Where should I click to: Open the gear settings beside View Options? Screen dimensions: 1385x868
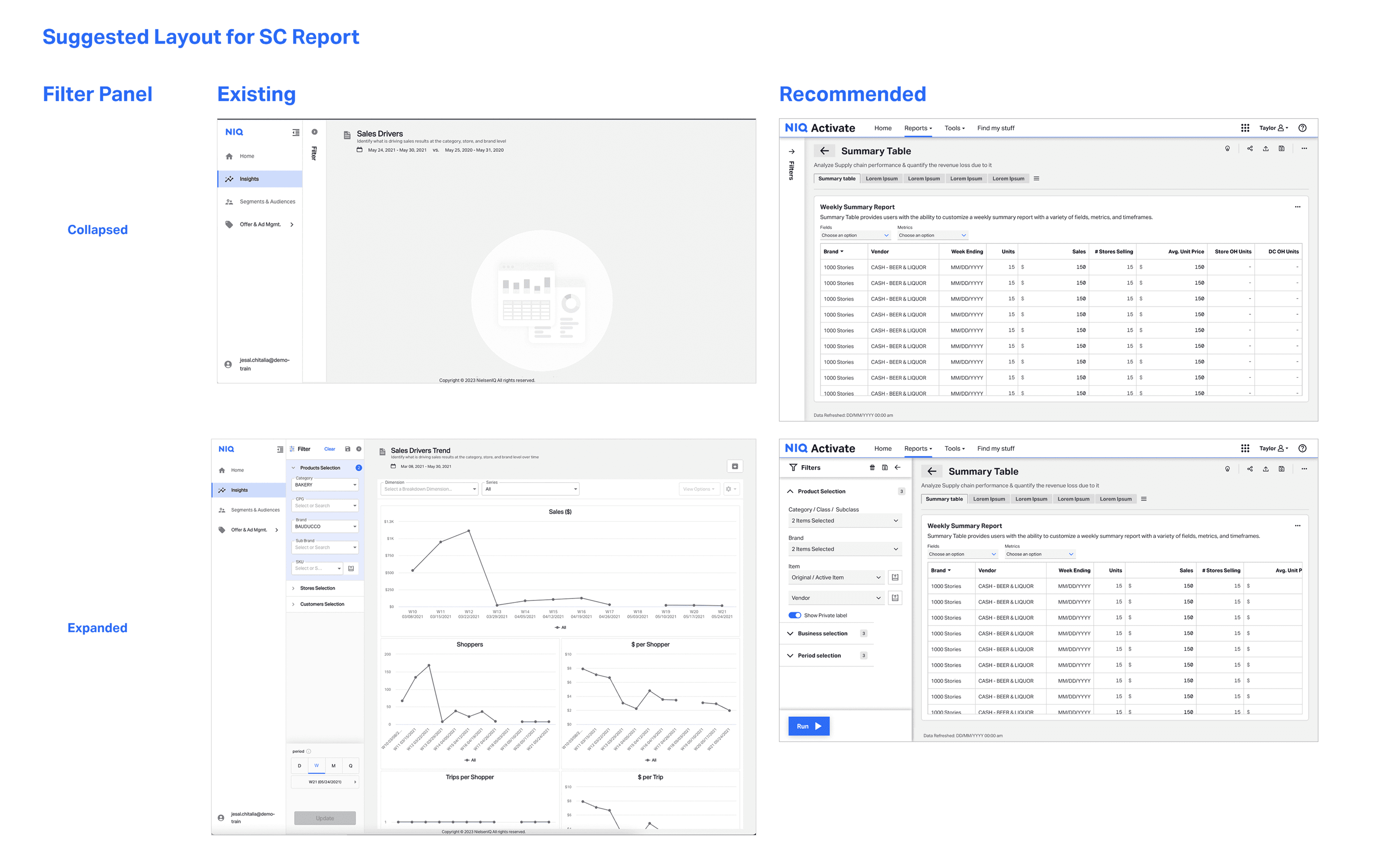730,489
